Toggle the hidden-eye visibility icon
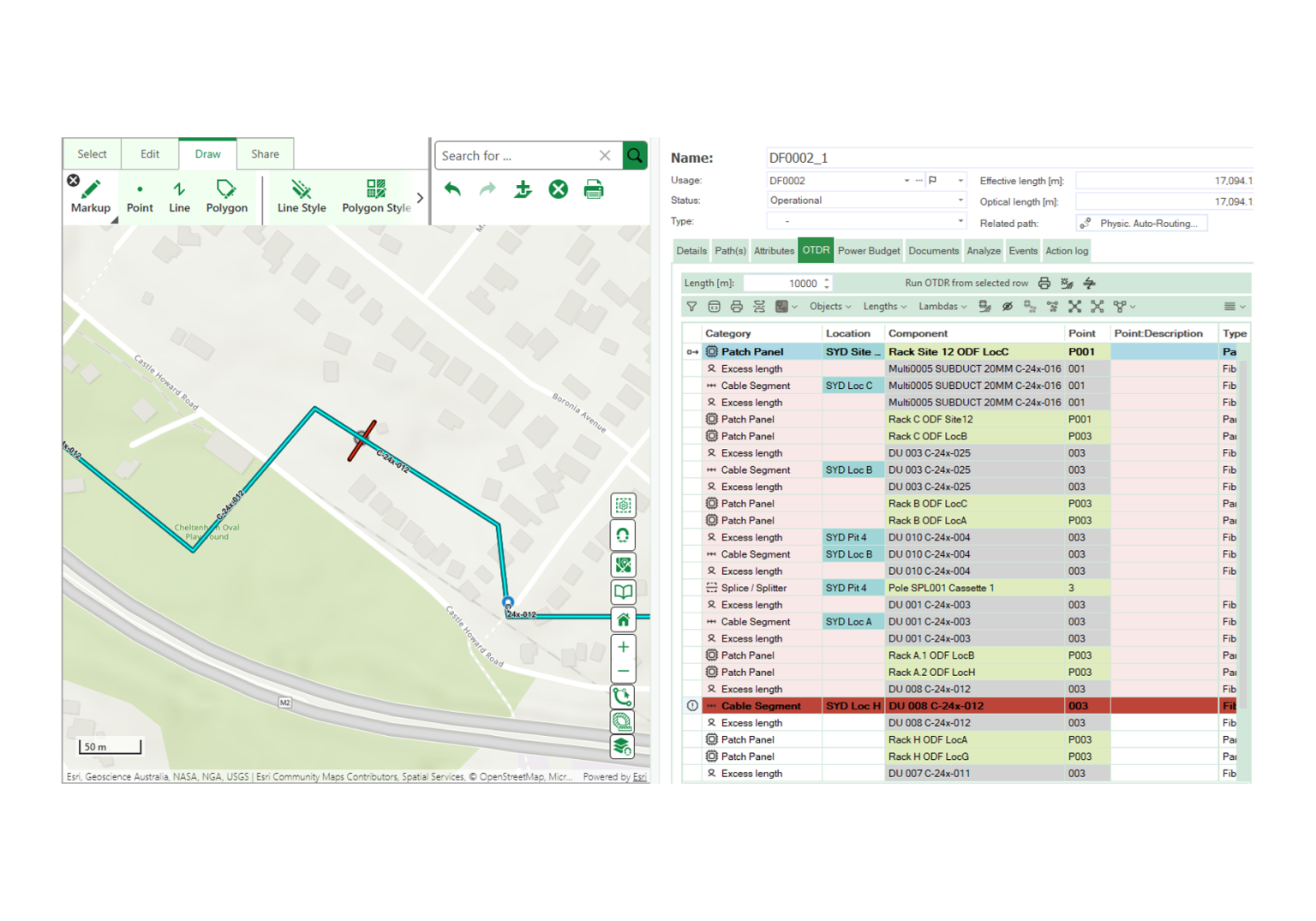Image resolution: width=1316 pixels, height=921 pixels. [x=1008, y=307]
